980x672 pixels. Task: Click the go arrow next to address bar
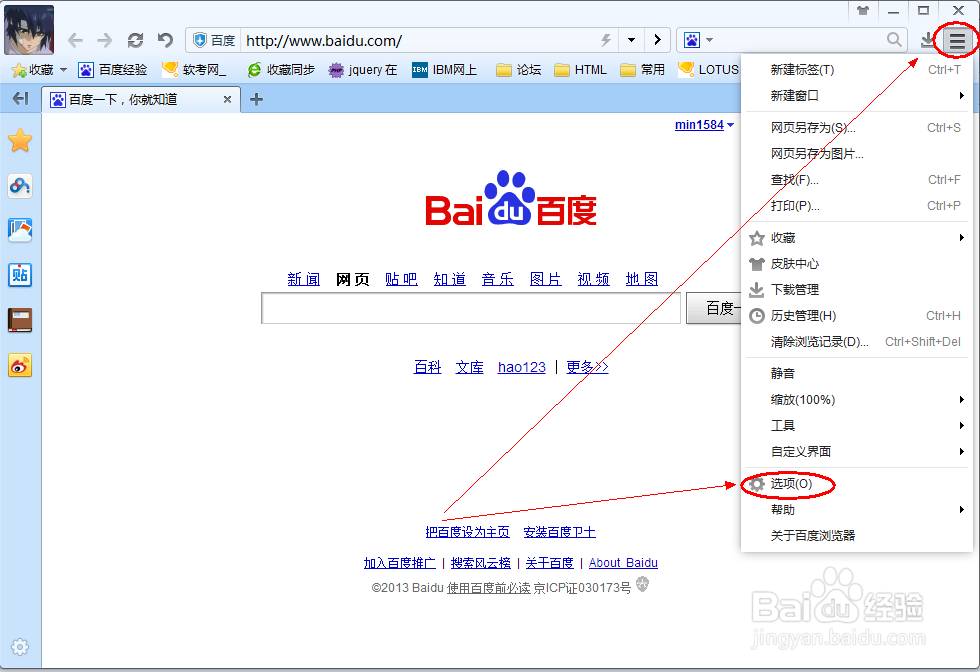pos(657,40)
